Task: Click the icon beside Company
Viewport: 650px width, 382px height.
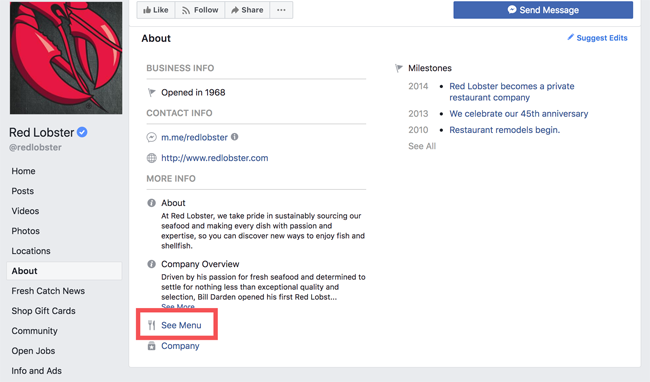Action: [152, 346]
